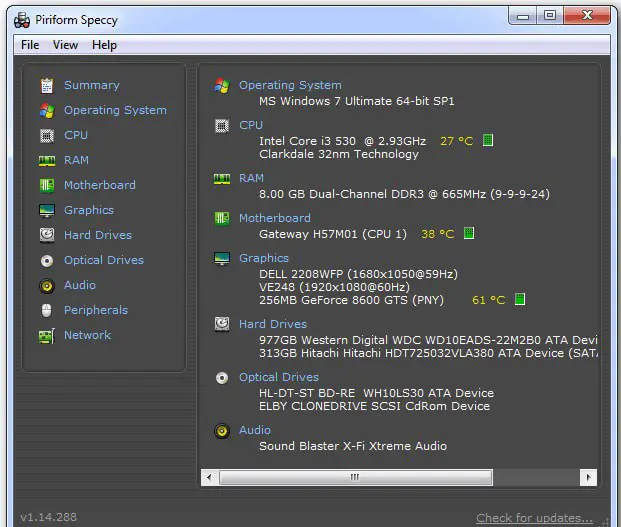View Hard Drives section from sidebar
621x527 pixels.
pyautogui.click(x=98, y=235)
